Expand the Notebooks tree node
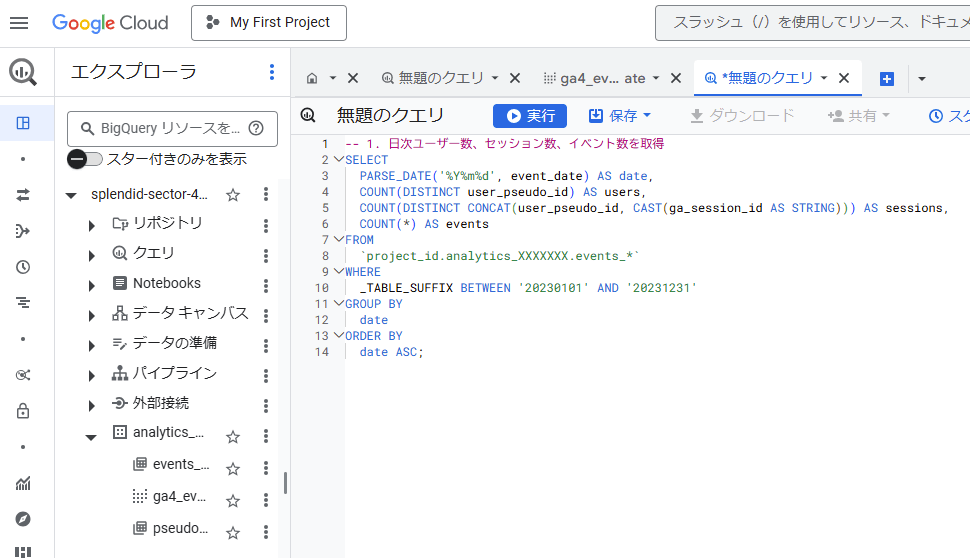The height and width of the screenshot is (558, 970). [92, 286]
